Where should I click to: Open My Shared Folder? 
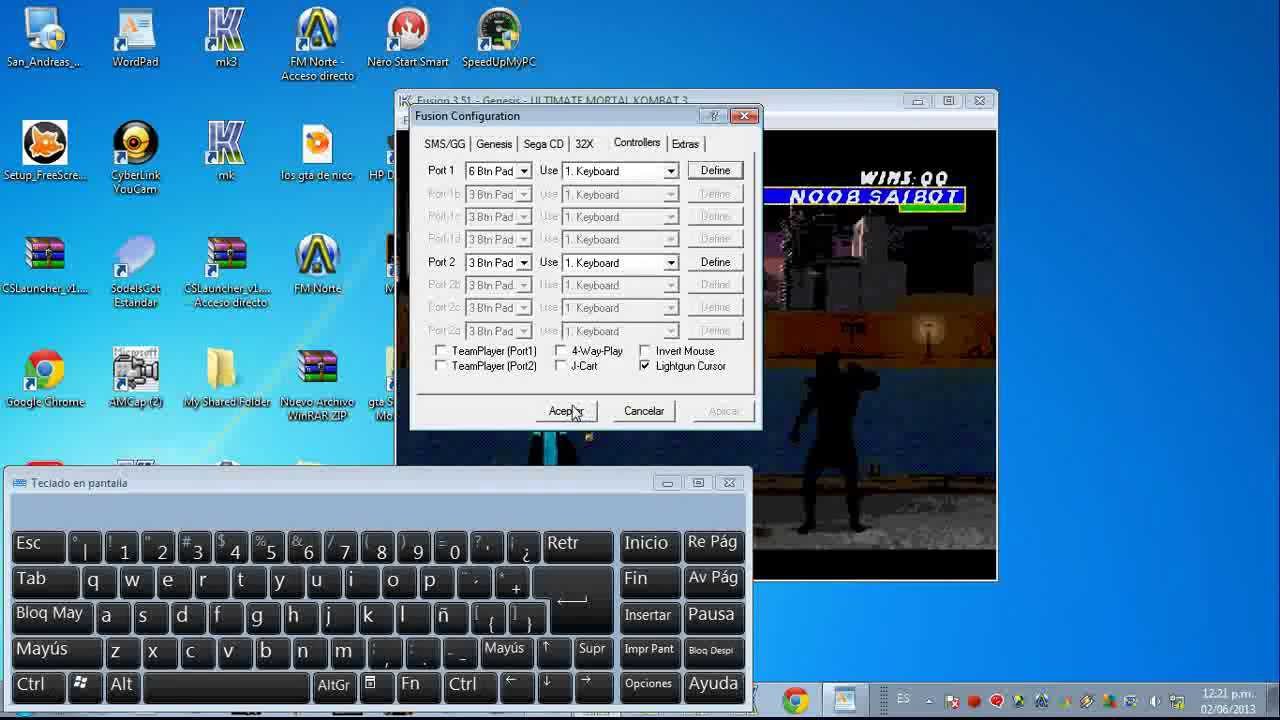pyautogui.click(x=226, y=378)
